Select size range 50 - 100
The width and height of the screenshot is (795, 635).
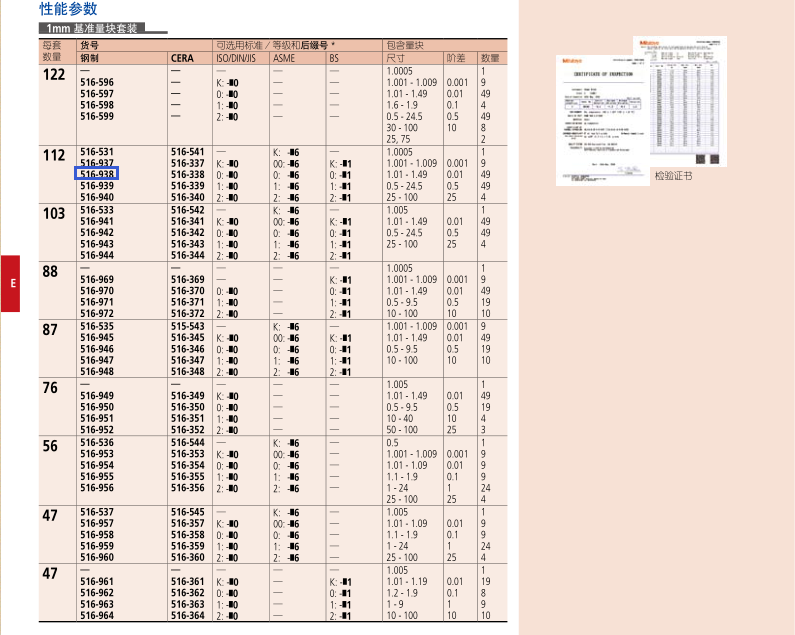click(402, 430)
